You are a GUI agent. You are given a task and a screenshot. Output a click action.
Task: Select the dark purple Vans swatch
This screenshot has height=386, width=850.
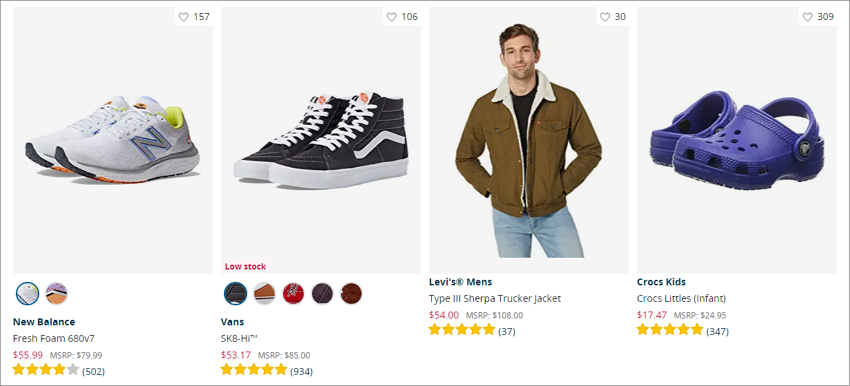pos(323,293)
